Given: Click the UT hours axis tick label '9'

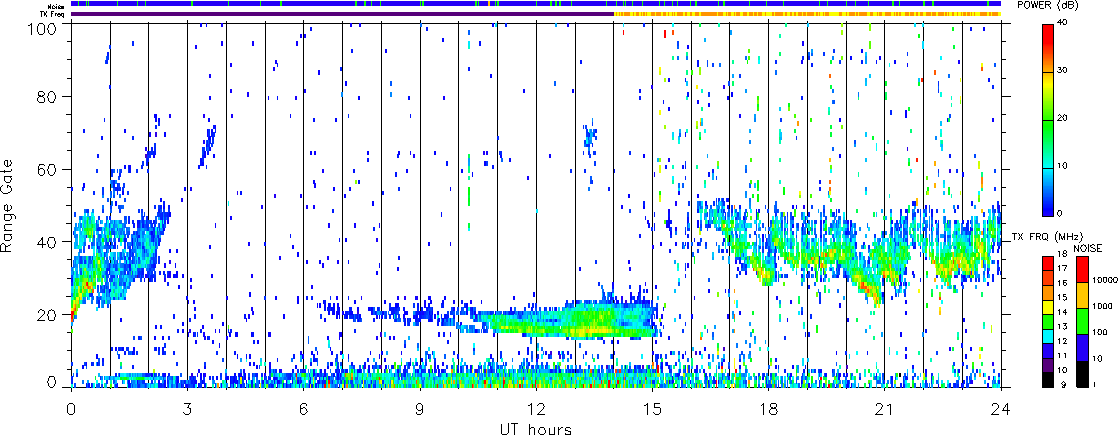Looking at the screenshot, I should click(x=420, y=409).
